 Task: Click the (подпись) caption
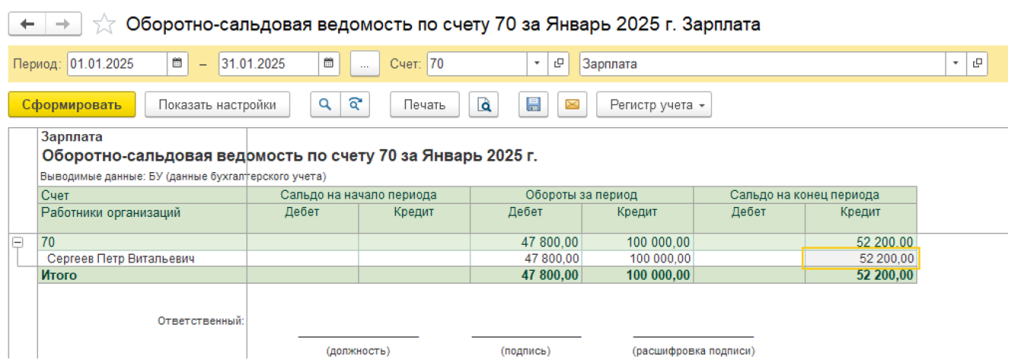point(526,351)
